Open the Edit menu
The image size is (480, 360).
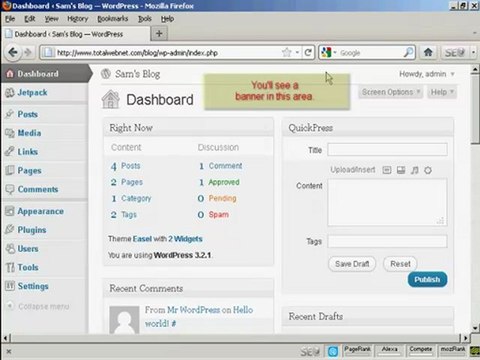click(30, 19)
